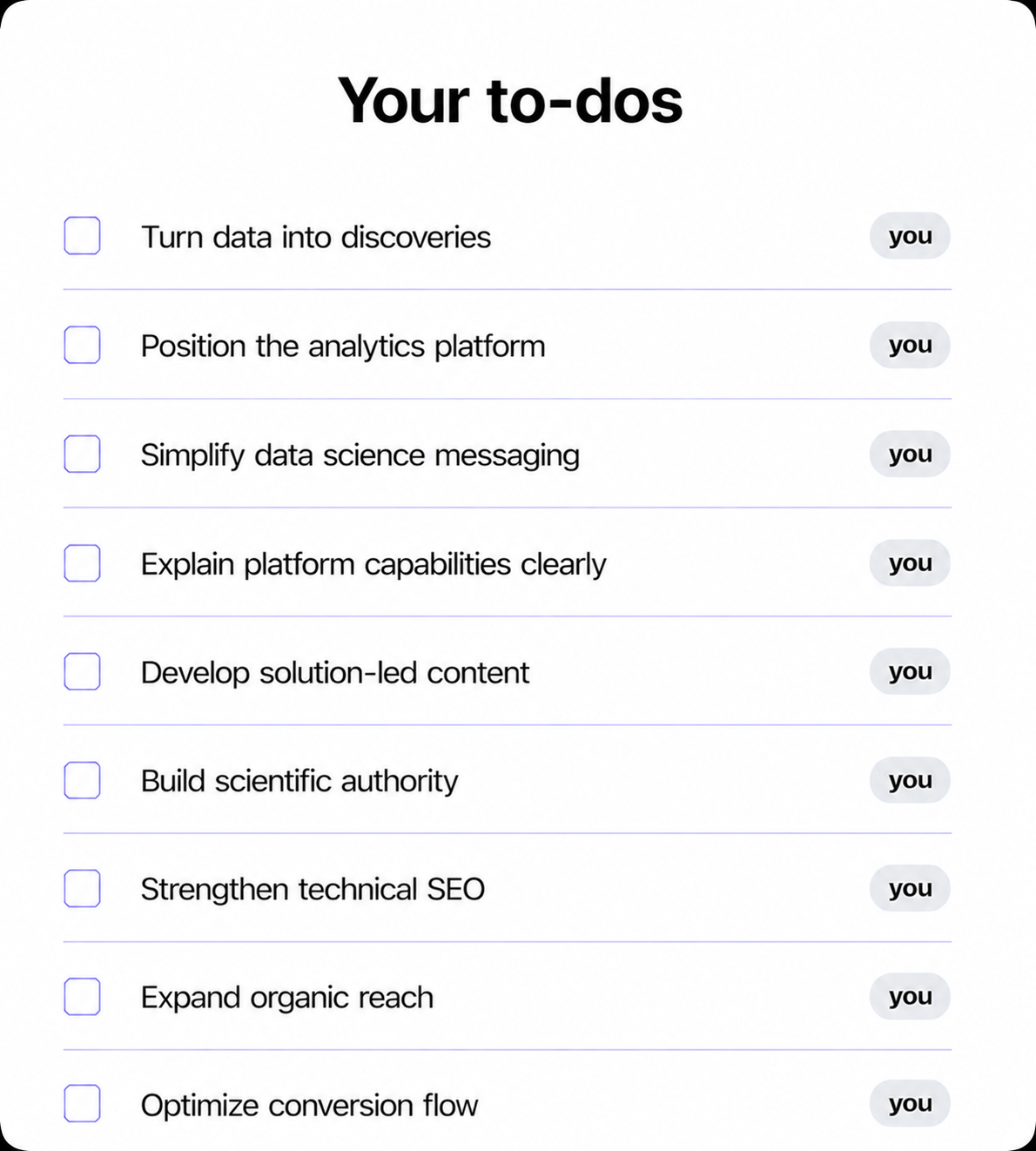Tick the 'Position the analytics platform' checkbox
The height and width of the screenshot is (1151, 1036).
(82, 345)
